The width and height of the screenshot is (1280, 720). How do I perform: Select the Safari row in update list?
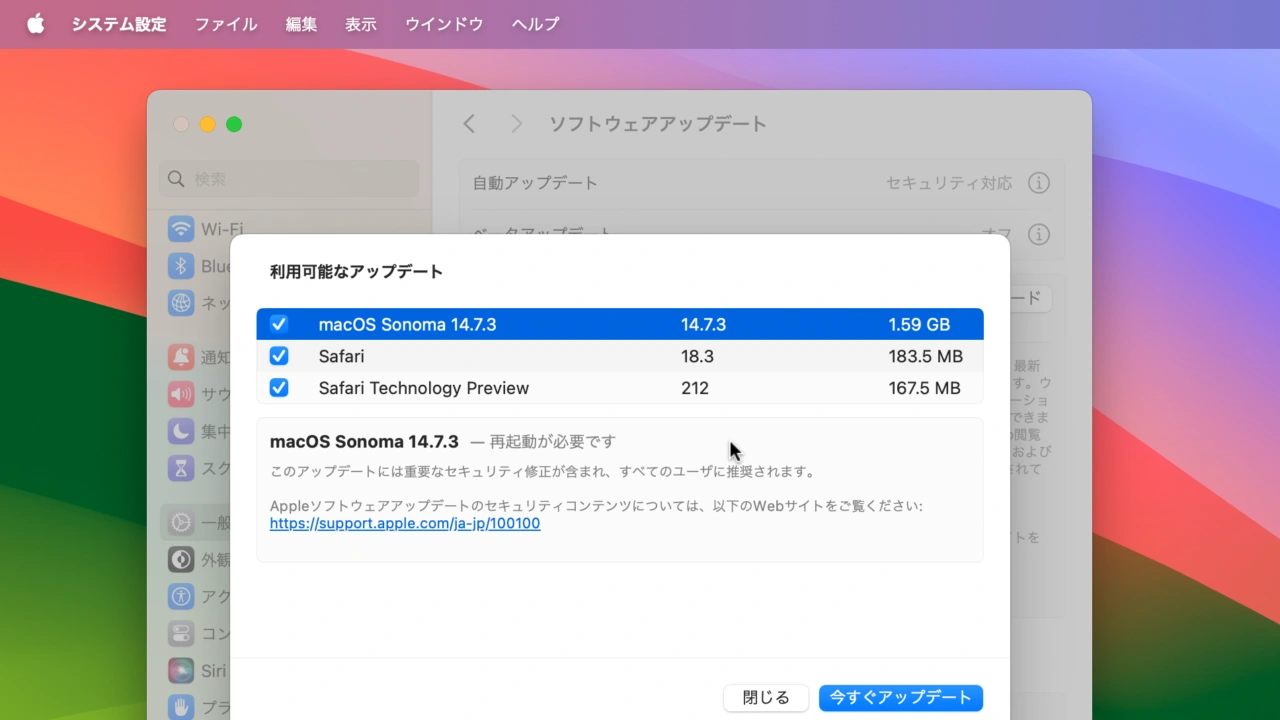coord(620,356)
